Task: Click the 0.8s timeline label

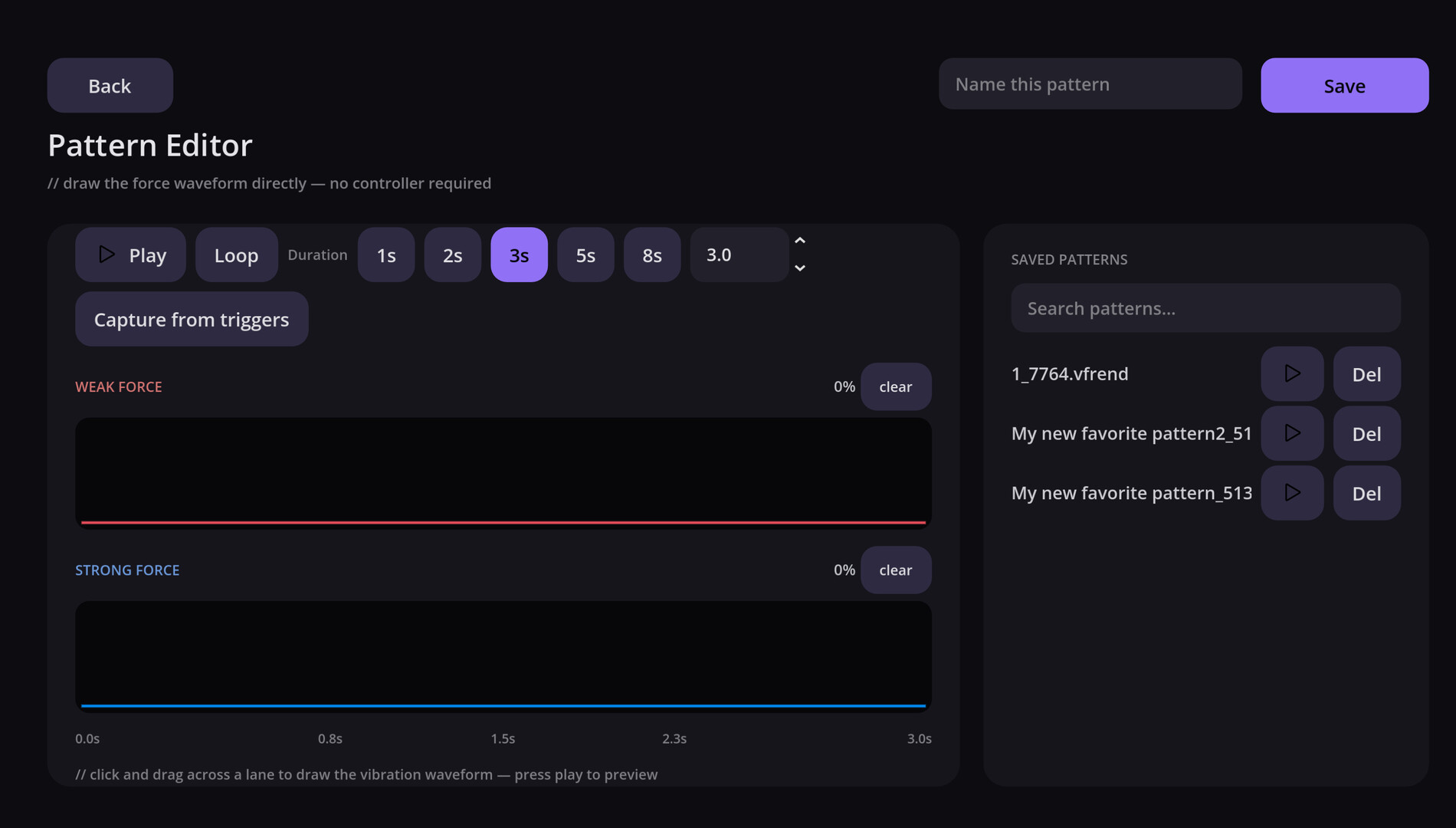Action: (330, 738)
